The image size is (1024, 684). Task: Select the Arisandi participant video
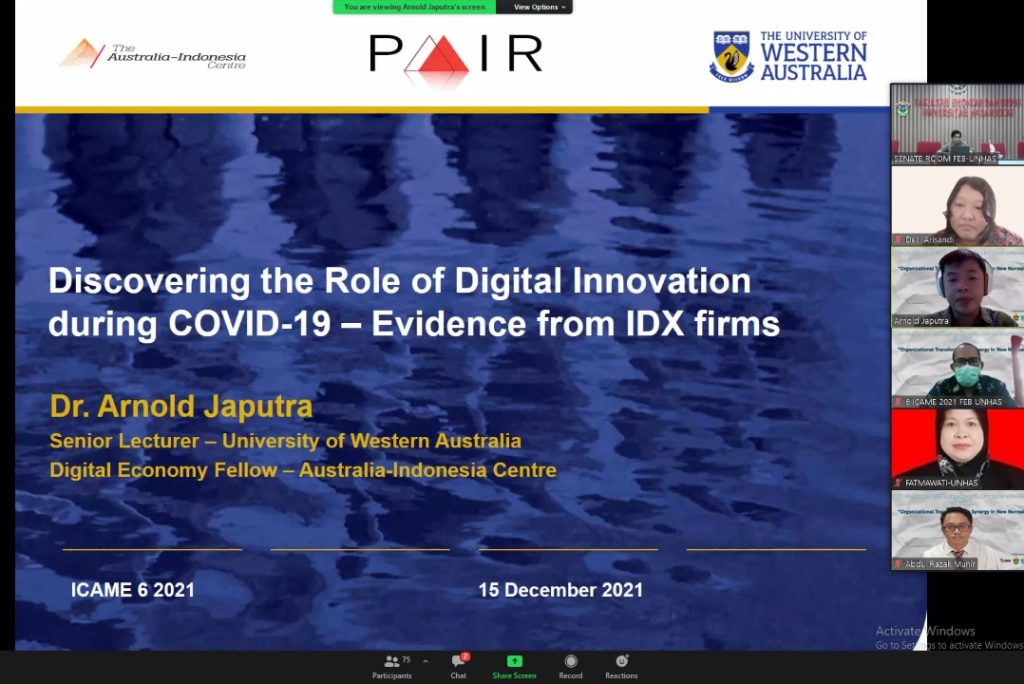(957, 206)
